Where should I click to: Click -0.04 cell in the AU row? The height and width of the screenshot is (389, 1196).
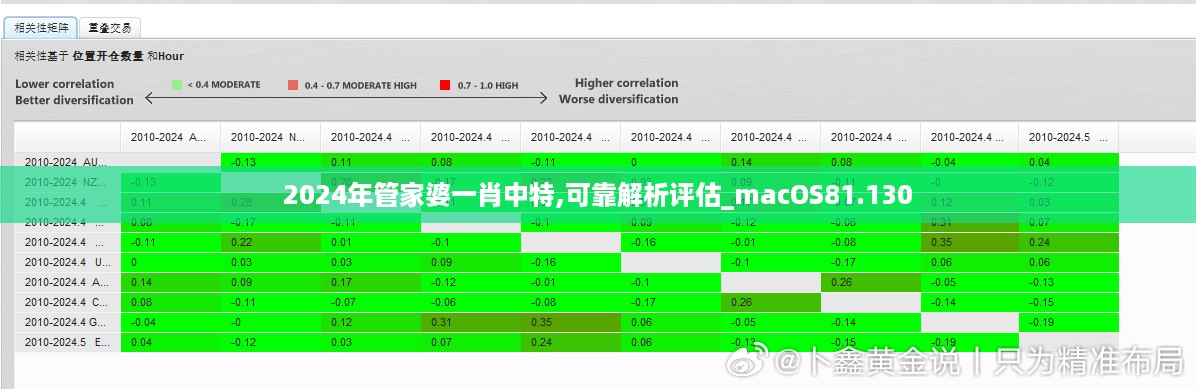pos(969,162)
